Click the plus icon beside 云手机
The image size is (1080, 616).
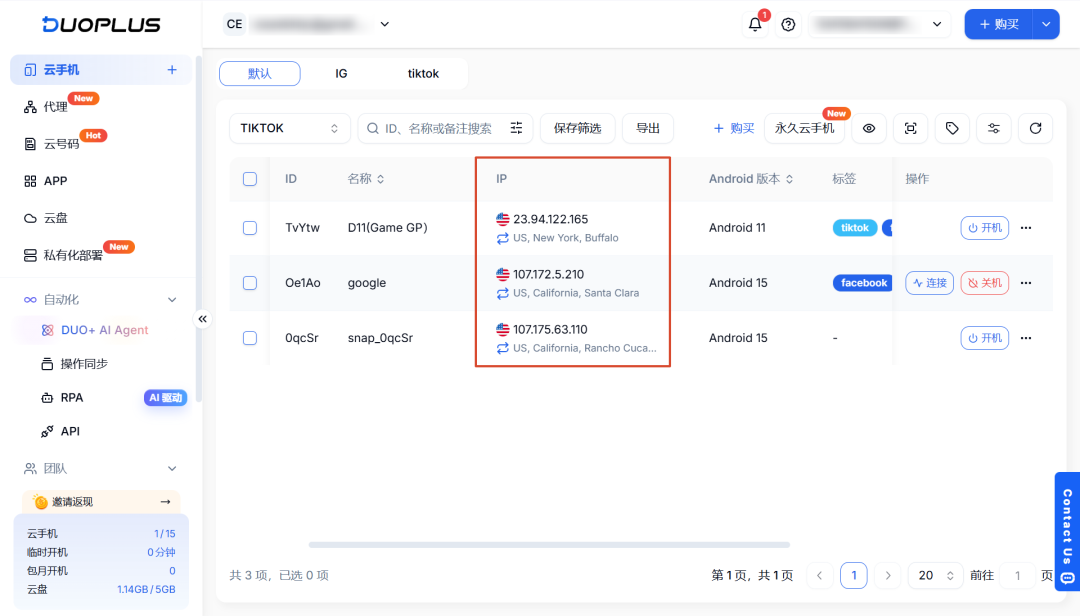click(172, 70)
